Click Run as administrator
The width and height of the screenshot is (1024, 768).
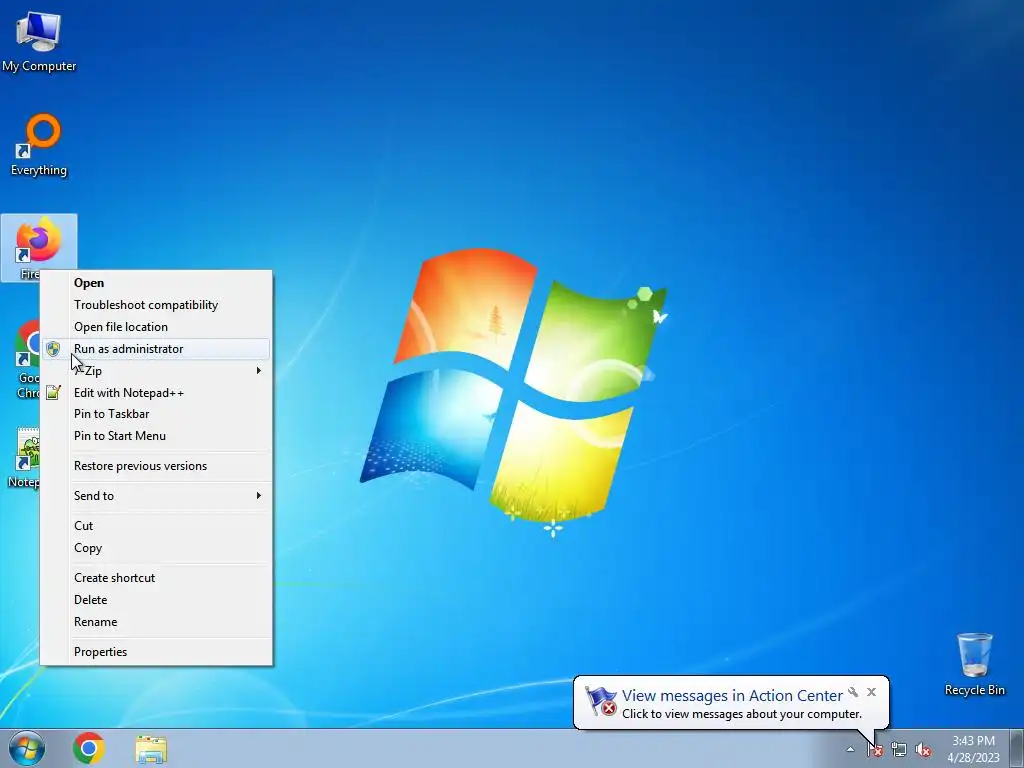[x=156, y=349]
